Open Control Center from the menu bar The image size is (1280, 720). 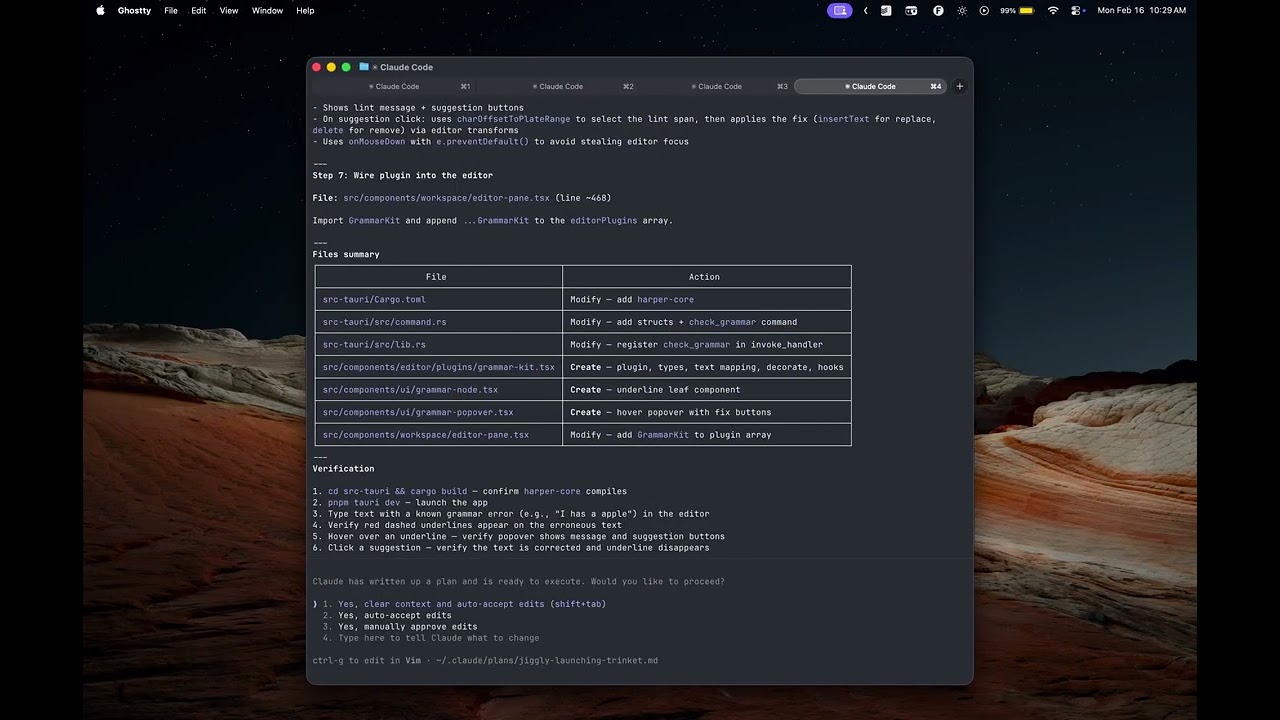coord(1078,10)
